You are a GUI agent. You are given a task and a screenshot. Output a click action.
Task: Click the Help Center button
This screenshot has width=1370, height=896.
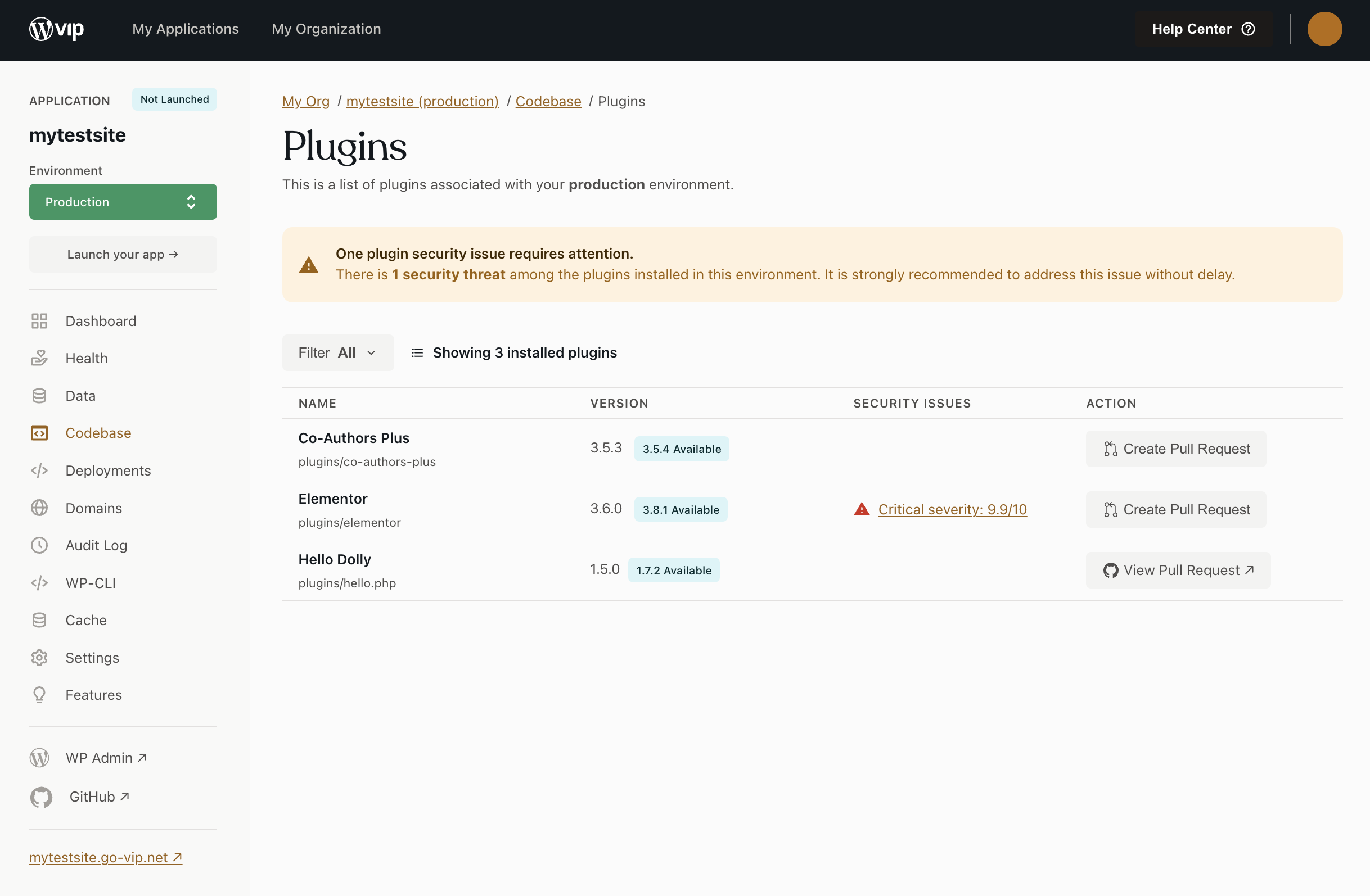1204,29
